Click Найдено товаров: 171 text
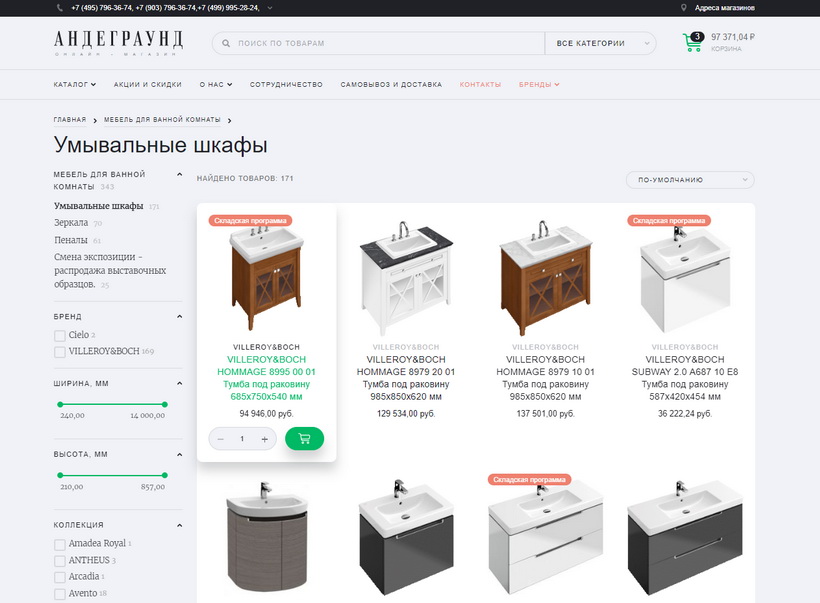 pyautogui.click(x=245, y=178)
